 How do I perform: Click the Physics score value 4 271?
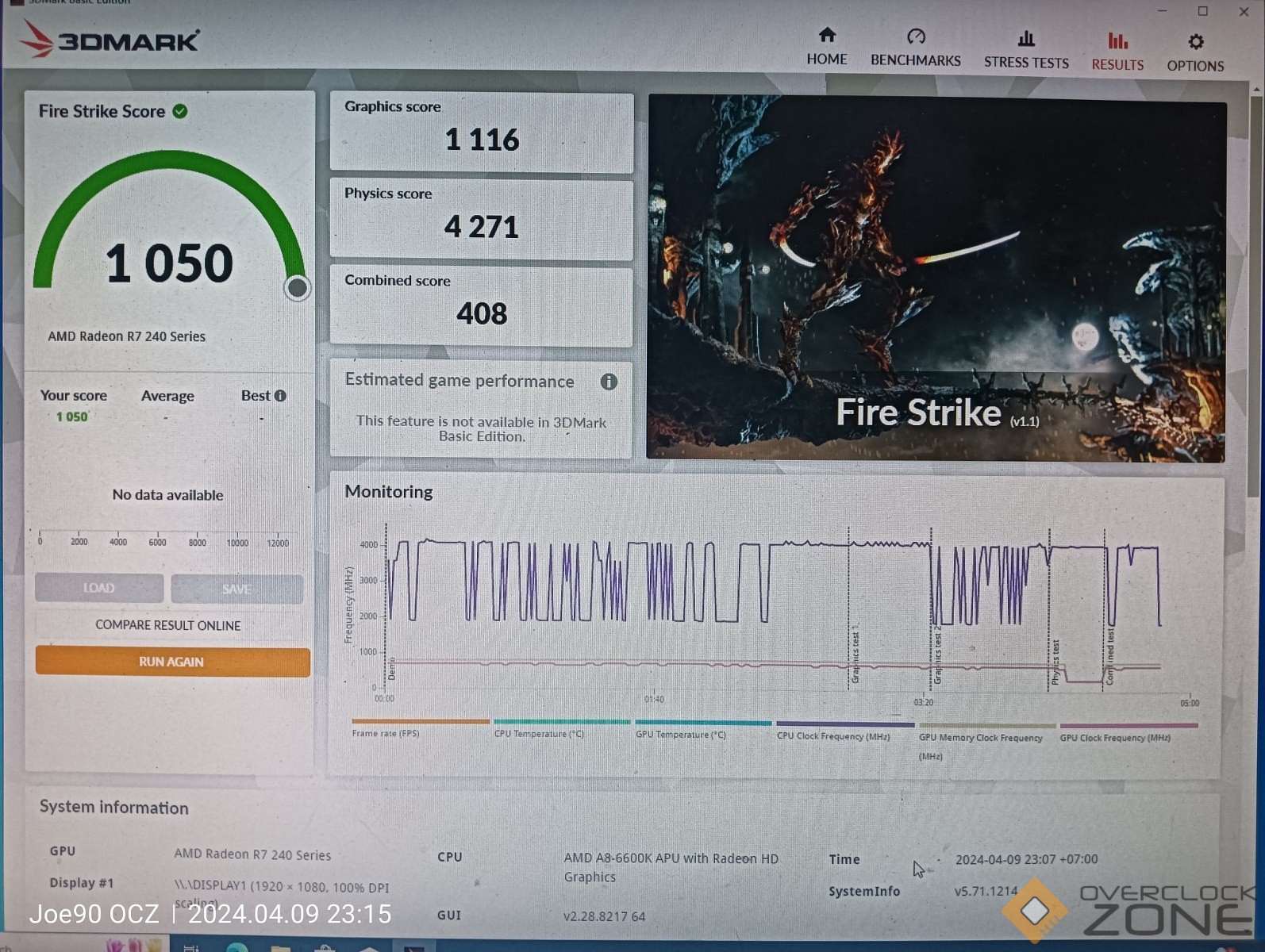[481, 227]
